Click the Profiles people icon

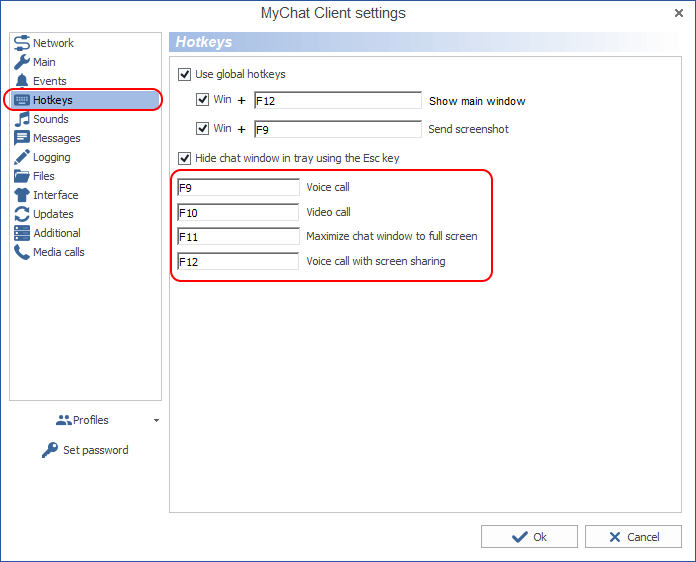click(63, 420)
